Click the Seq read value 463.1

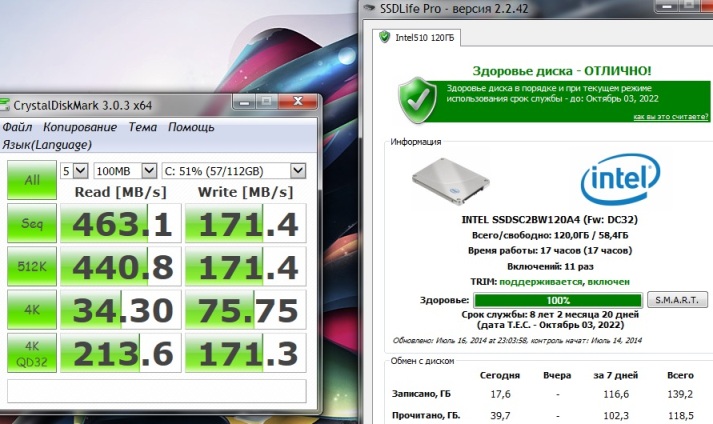click(x=121, y=223)
